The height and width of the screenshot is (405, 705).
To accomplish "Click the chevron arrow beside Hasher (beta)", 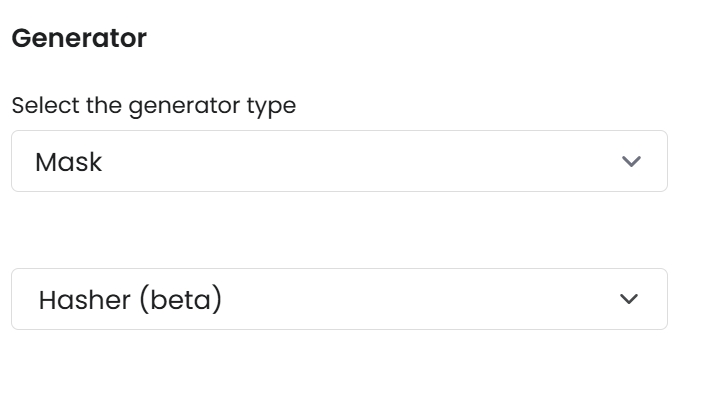I will pyautogui.click(x=629, y=299).
